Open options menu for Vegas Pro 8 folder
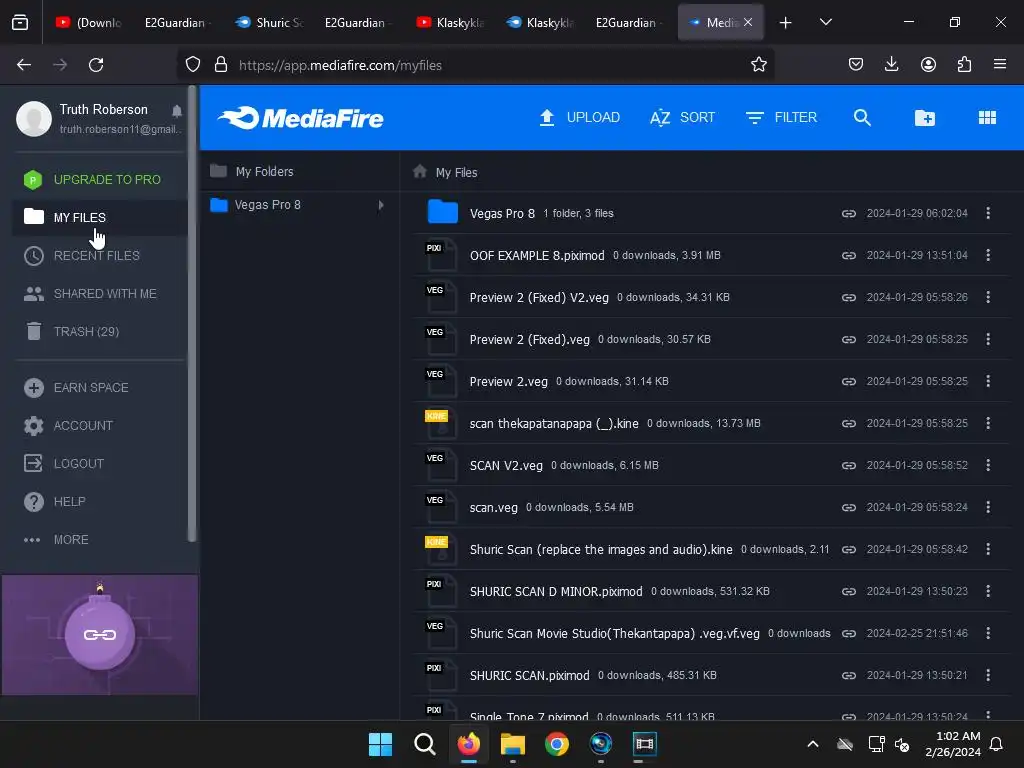The width and height of the screenshot is (1024, 768). 988,213
